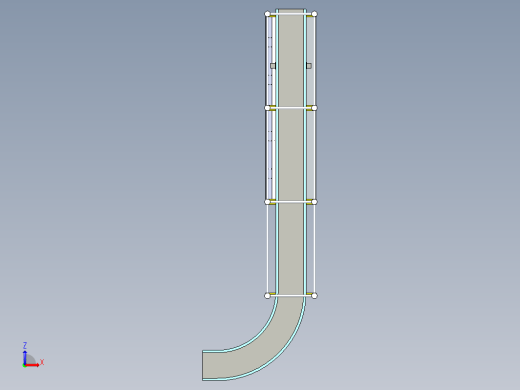This screenshot has height=390, width=520.
Task: Select the grey center belt of the vertical section
Action: tap(291, 152)
